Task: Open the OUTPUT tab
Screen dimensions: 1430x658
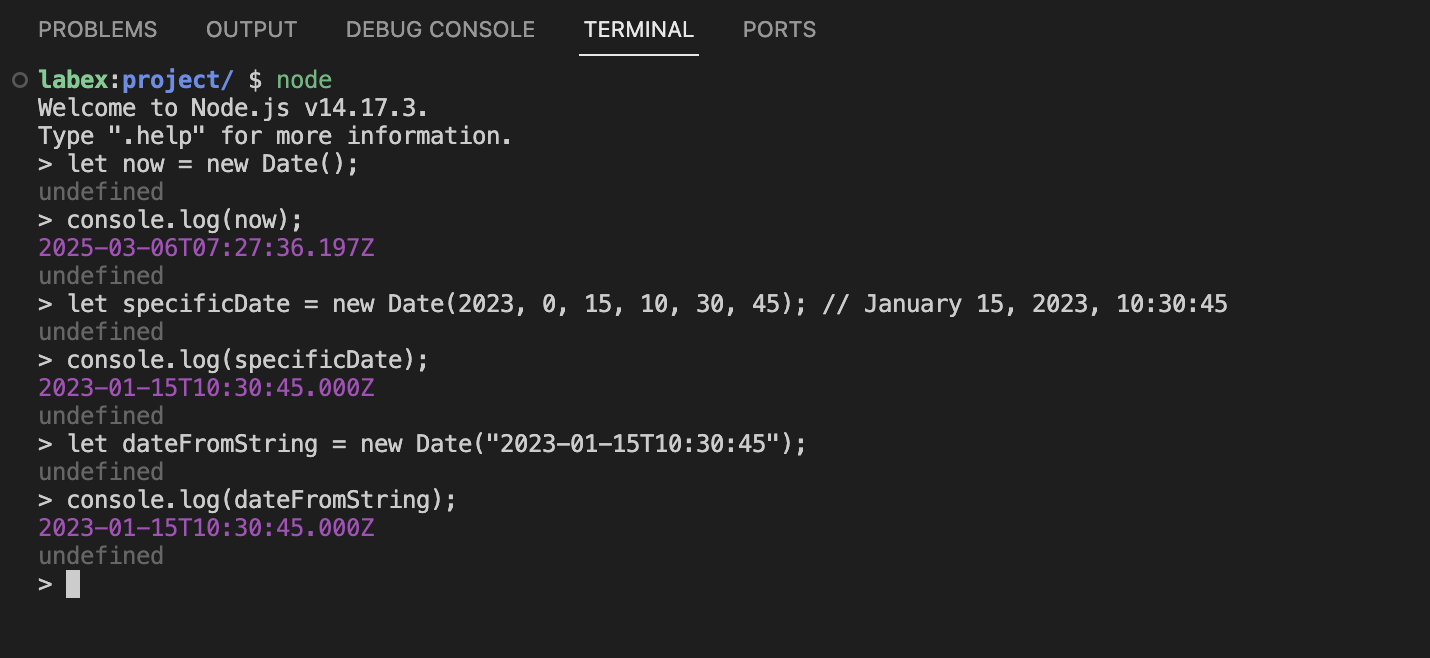Action: pyautogui.click(x=250, y=29)
